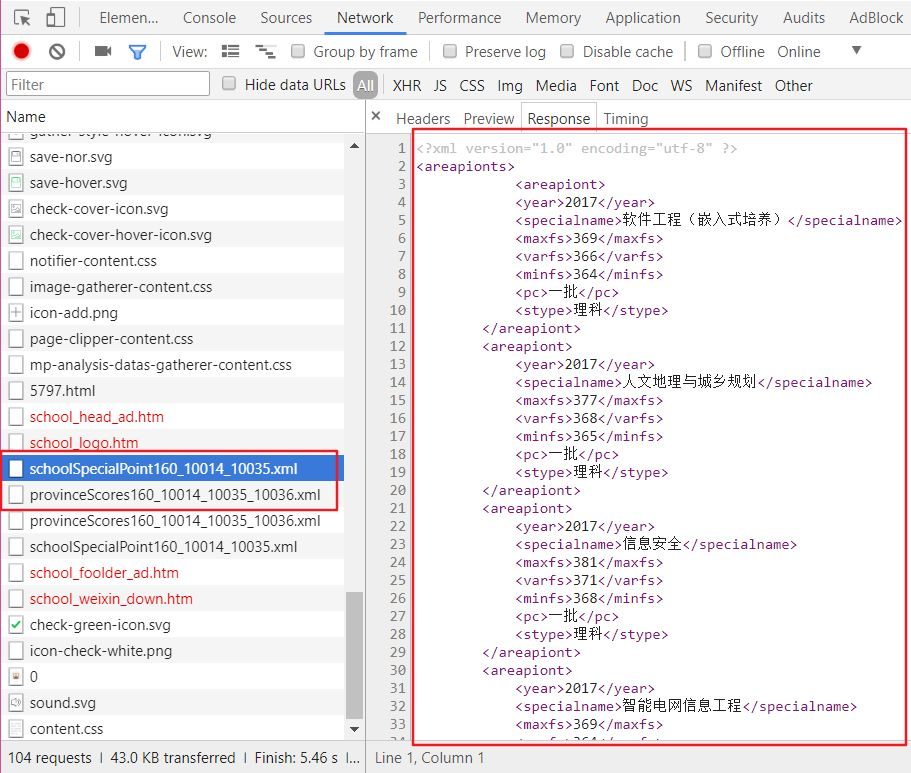This screenshot has width=911, height=773.
Task: Click the 5797.html document icon
Action: click(16, 391)
